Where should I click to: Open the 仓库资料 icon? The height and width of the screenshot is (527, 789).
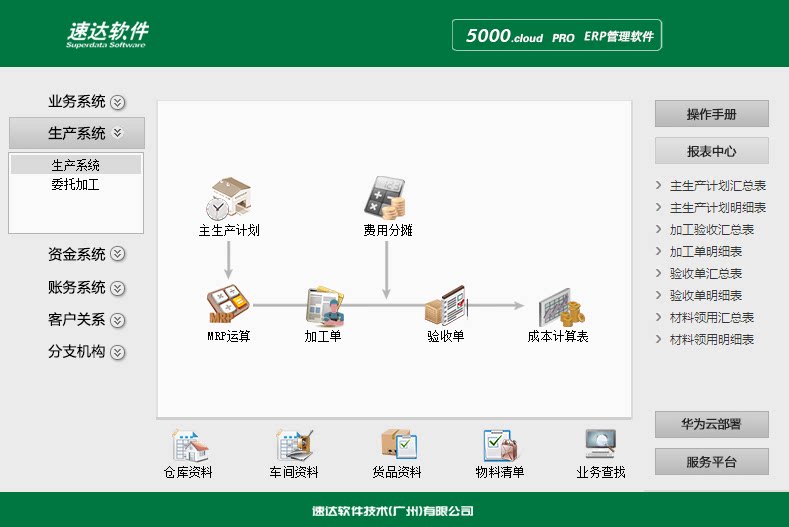tap(189, 446)
